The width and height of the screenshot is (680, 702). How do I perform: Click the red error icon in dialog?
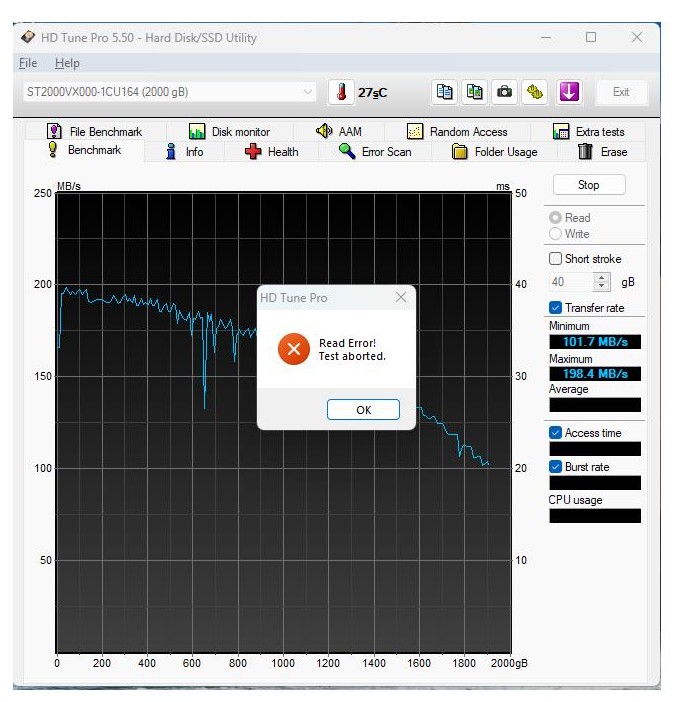(x=293, y=349)
